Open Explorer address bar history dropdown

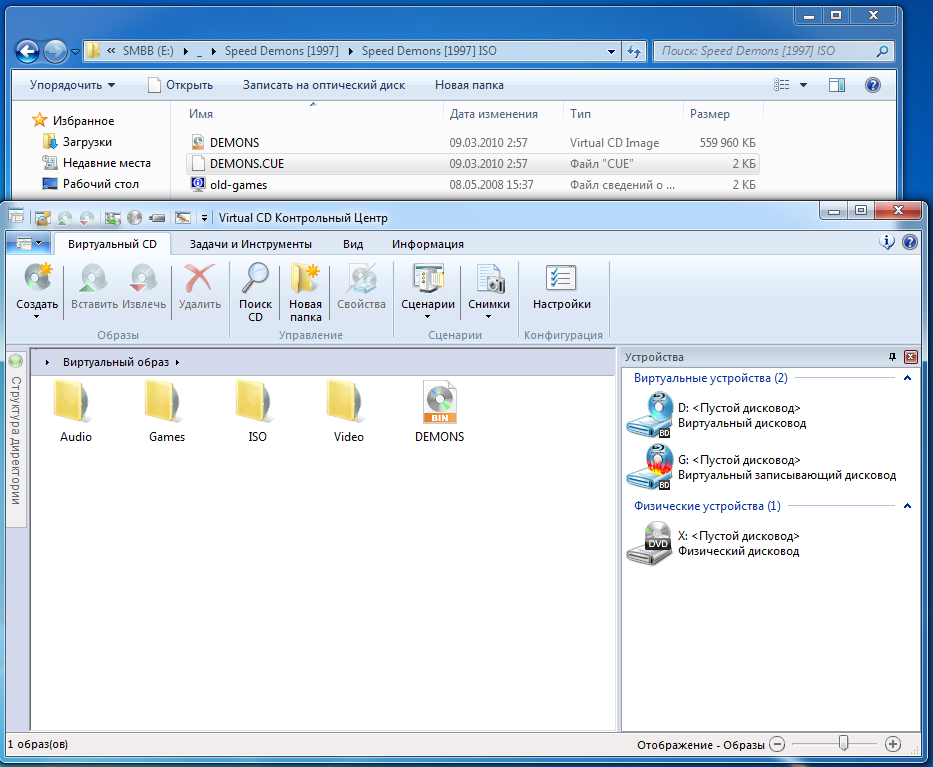(x=611, y=52)
